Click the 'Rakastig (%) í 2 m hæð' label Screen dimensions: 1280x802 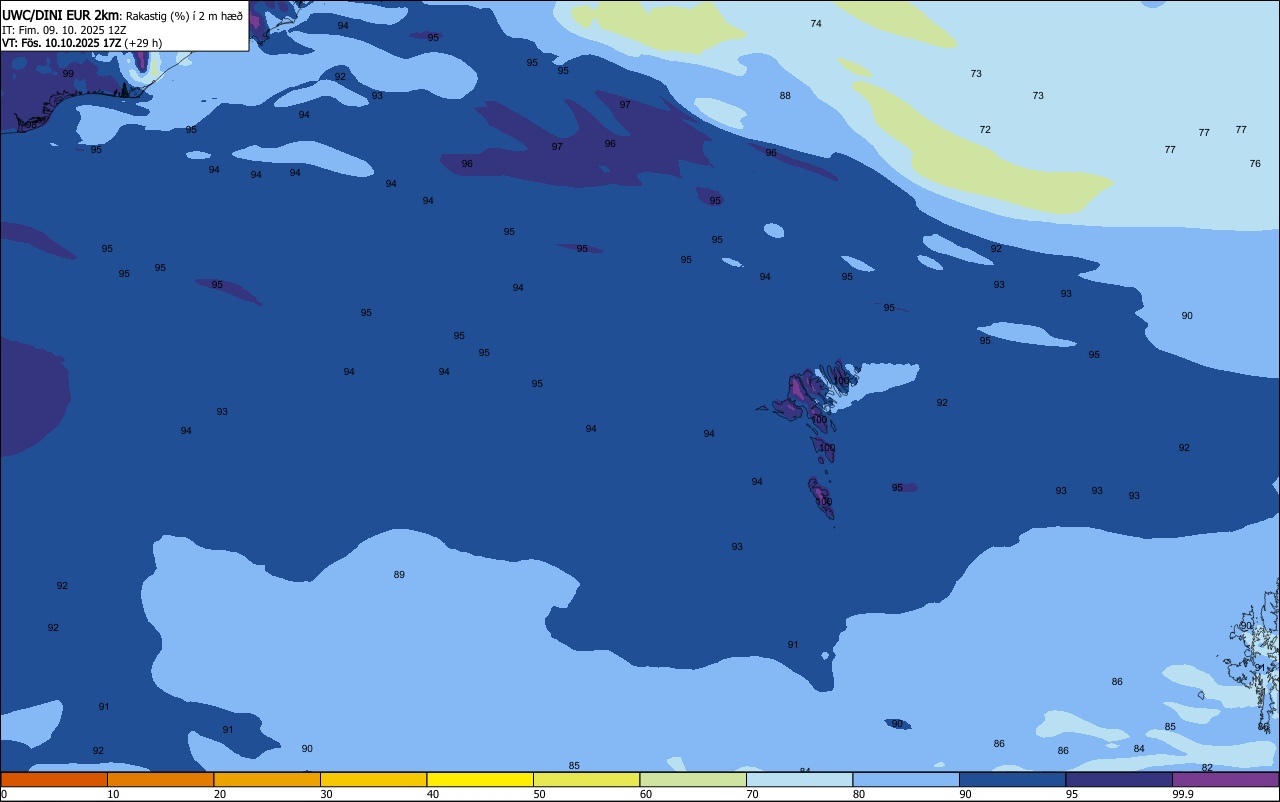tap(184, 15)
